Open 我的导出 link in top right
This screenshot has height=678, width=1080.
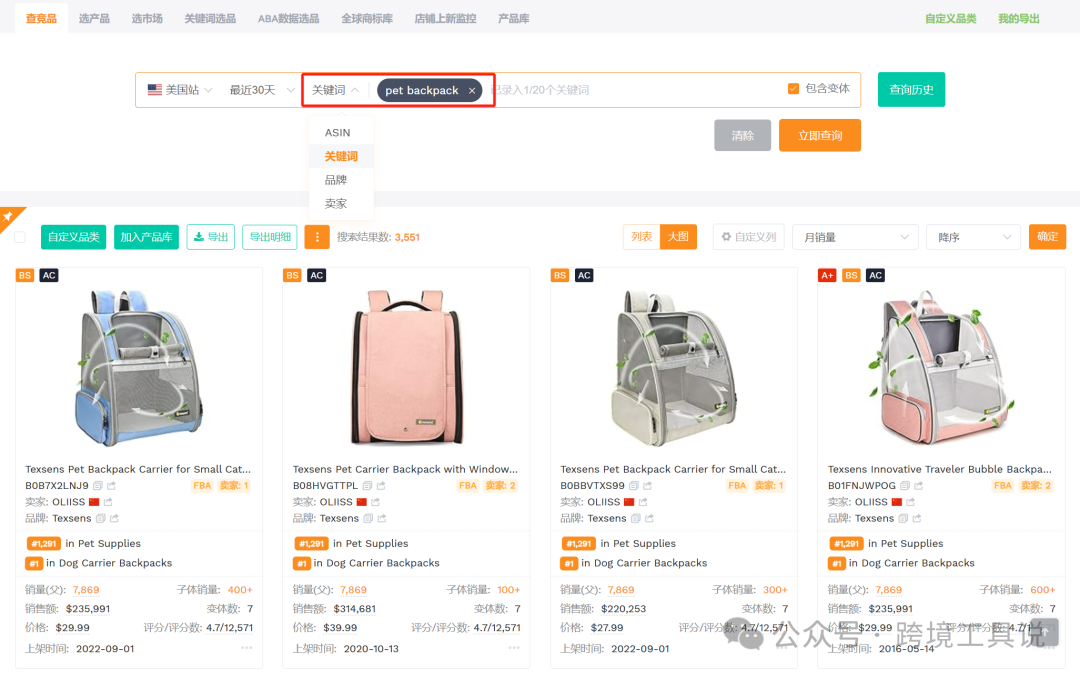click(1019, 19)
